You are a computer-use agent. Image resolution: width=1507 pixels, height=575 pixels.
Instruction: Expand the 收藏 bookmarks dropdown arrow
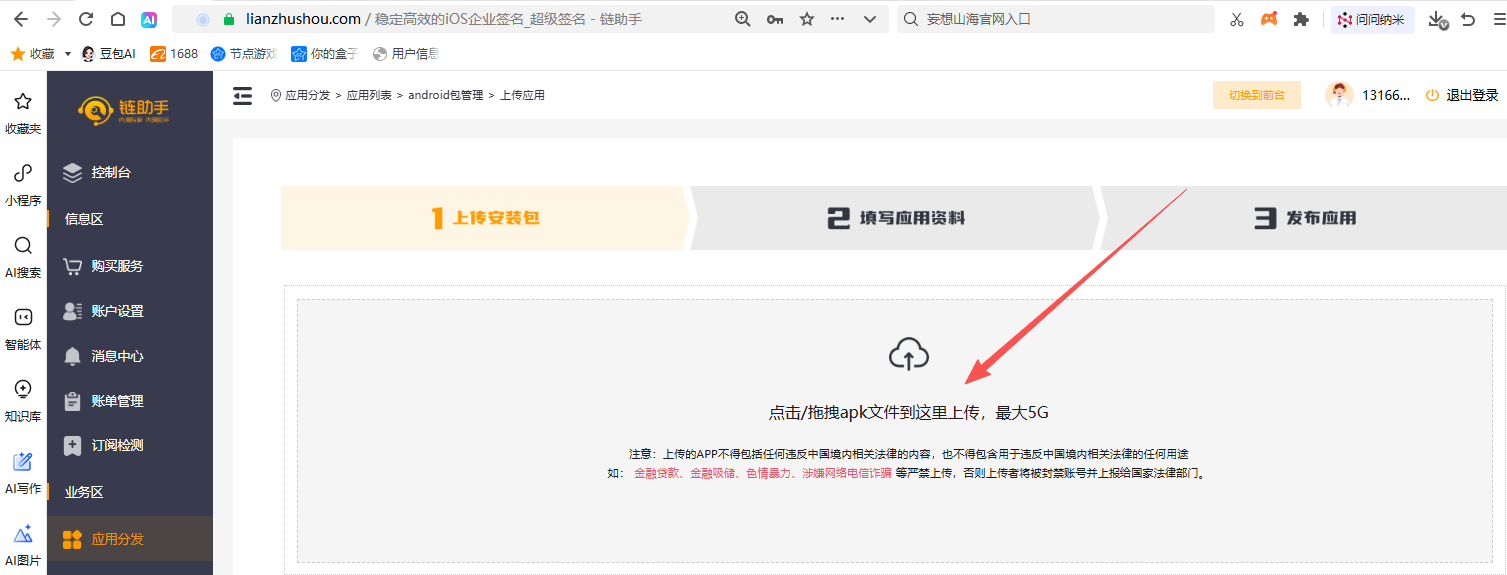coord(68,54)
